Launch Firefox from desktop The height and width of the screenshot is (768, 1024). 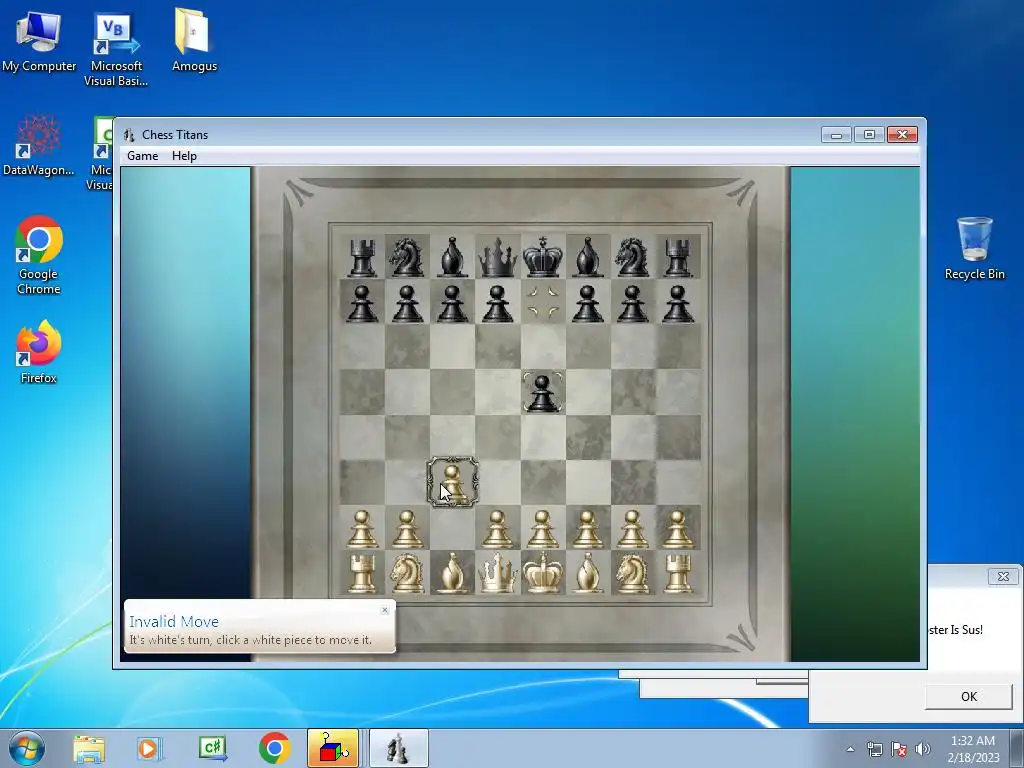[39, 351]
